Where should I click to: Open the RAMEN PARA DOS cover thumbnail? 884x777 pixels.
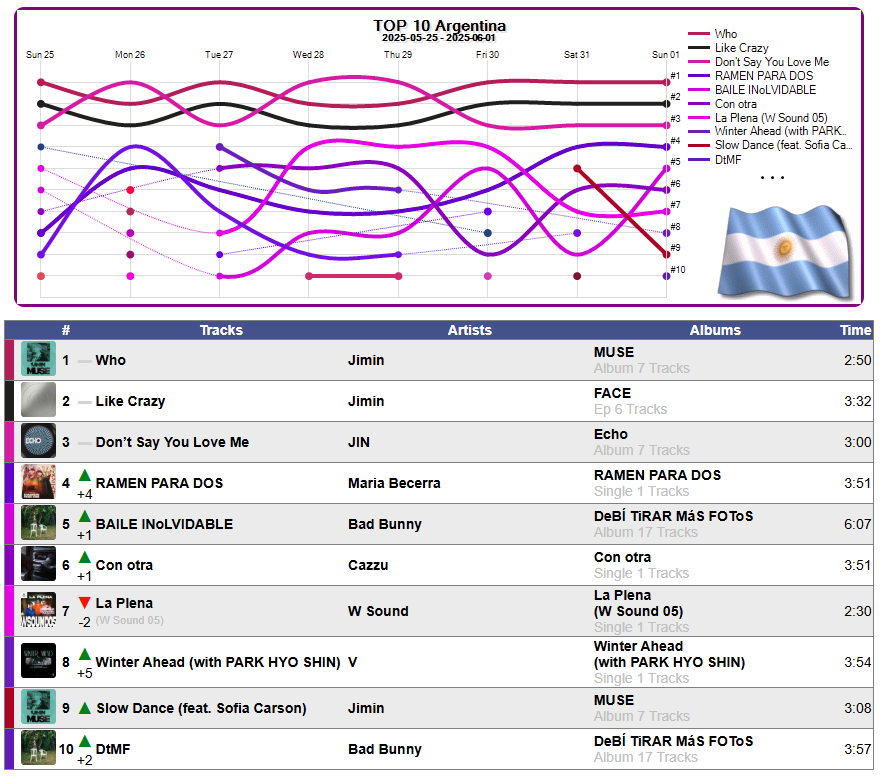coord(38,482)
